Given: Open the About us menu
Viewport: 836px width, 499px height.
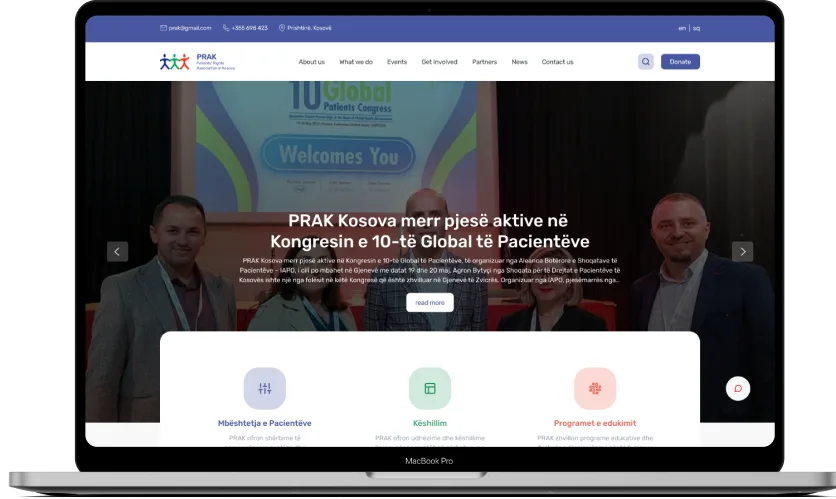Looking at the screenshot, I should coord(311,62).
